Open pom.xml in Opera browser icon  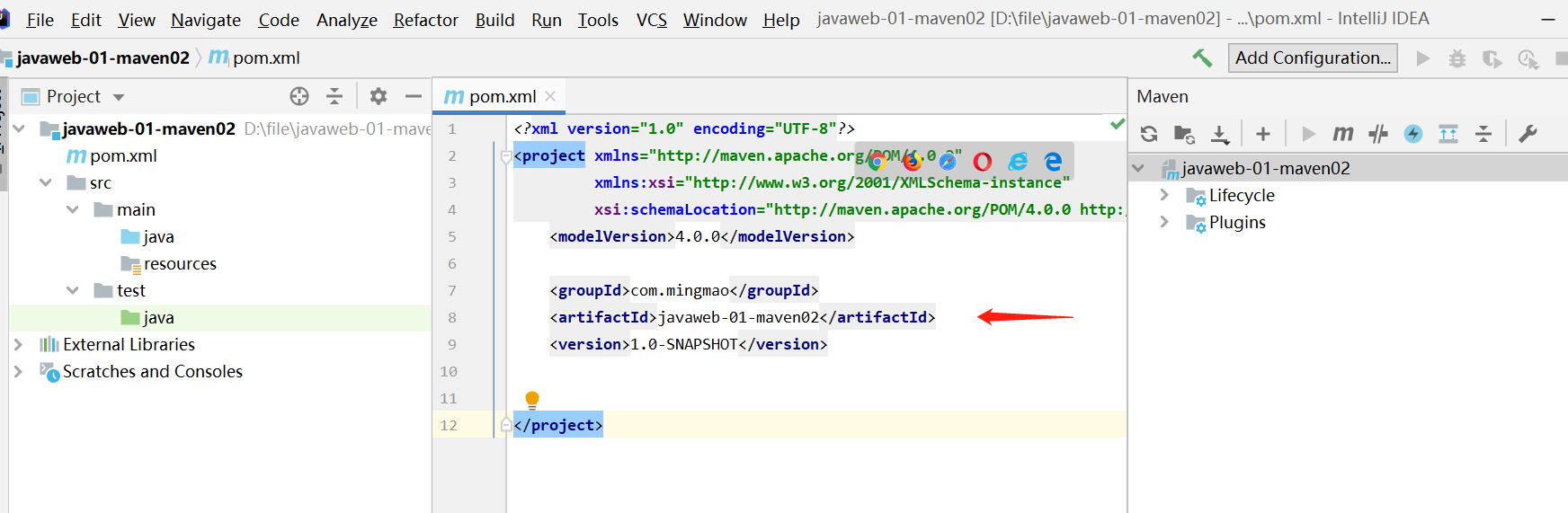click(983, 161)
